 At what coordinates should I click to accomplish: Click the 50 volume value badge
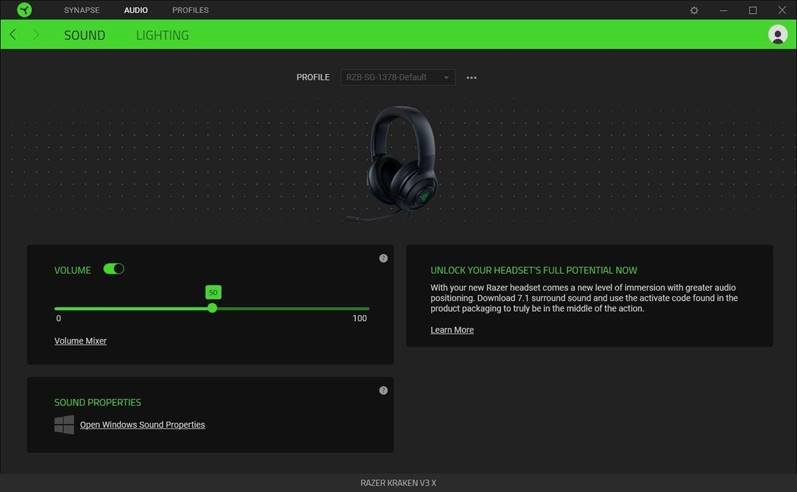[x=213, y=292]
